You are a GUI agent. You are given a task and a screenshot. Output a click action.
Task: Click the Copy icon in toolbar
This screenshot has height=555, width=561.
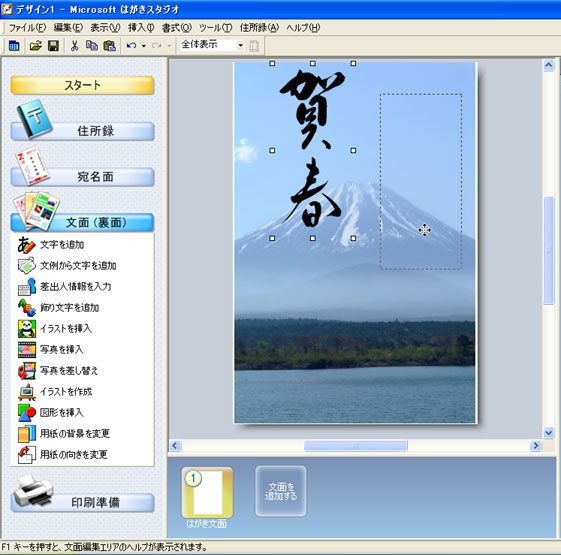pyautogui.click(x=92, y=45)
